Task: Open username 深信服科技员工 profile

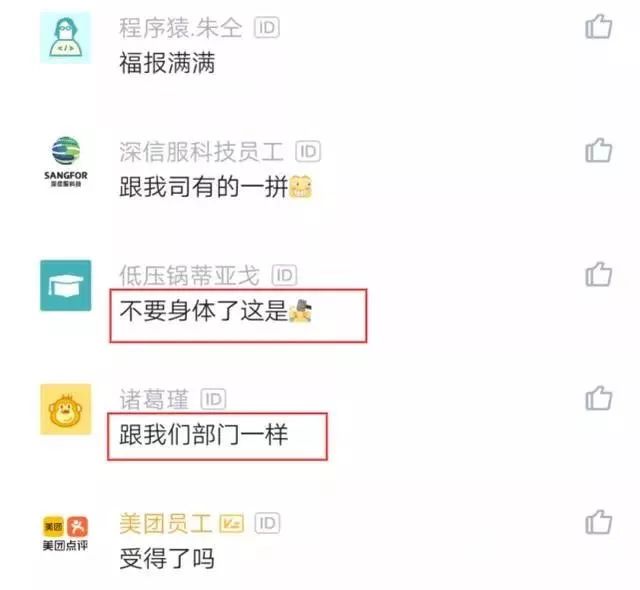Action: pyautogui.click(x=202, y=152)
